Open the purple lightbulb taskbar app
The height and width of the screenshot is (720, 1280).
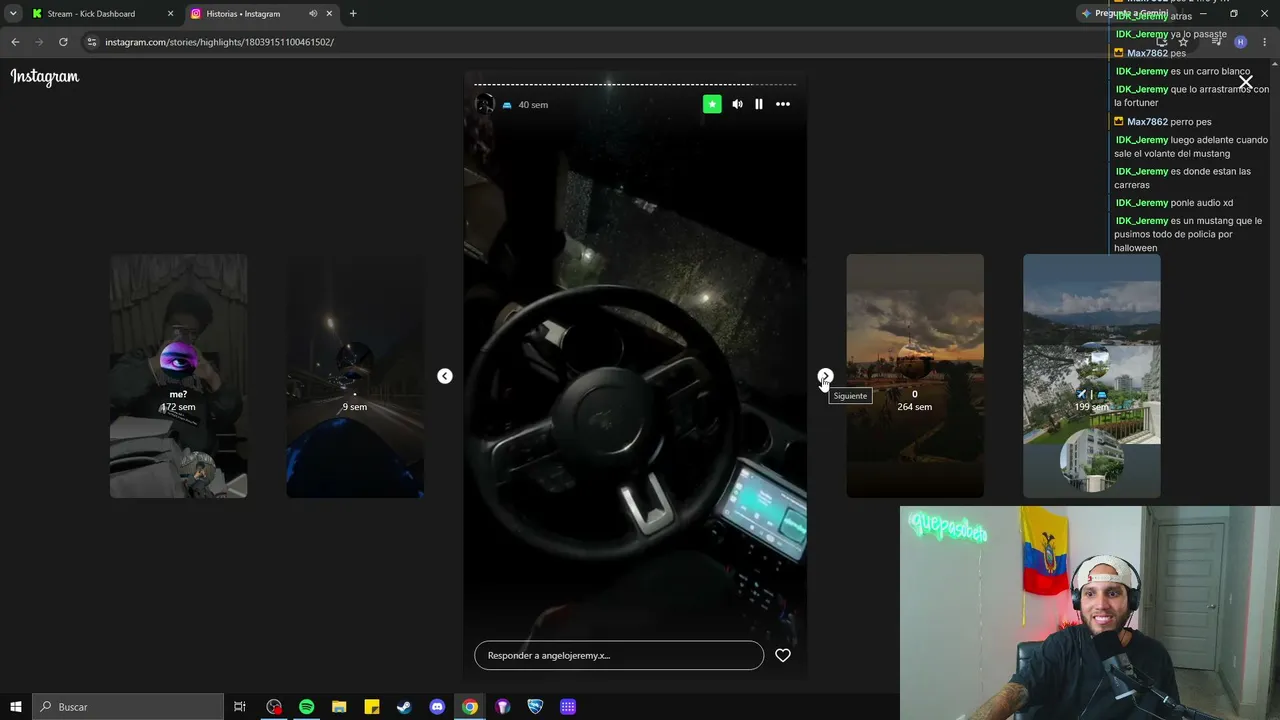(502, 707)
